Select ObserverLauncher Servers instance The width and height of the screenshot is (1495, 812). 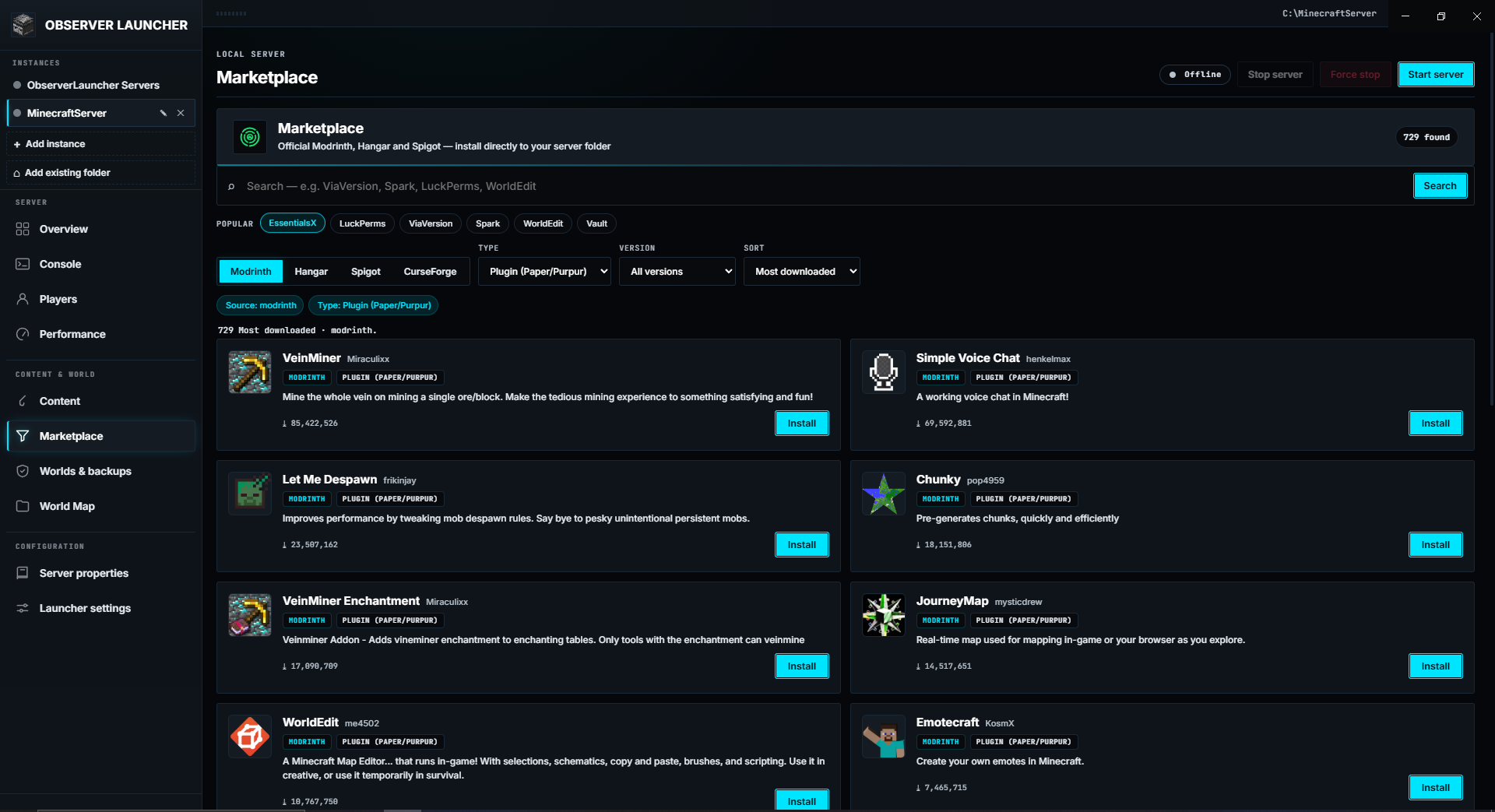(101, 85)
